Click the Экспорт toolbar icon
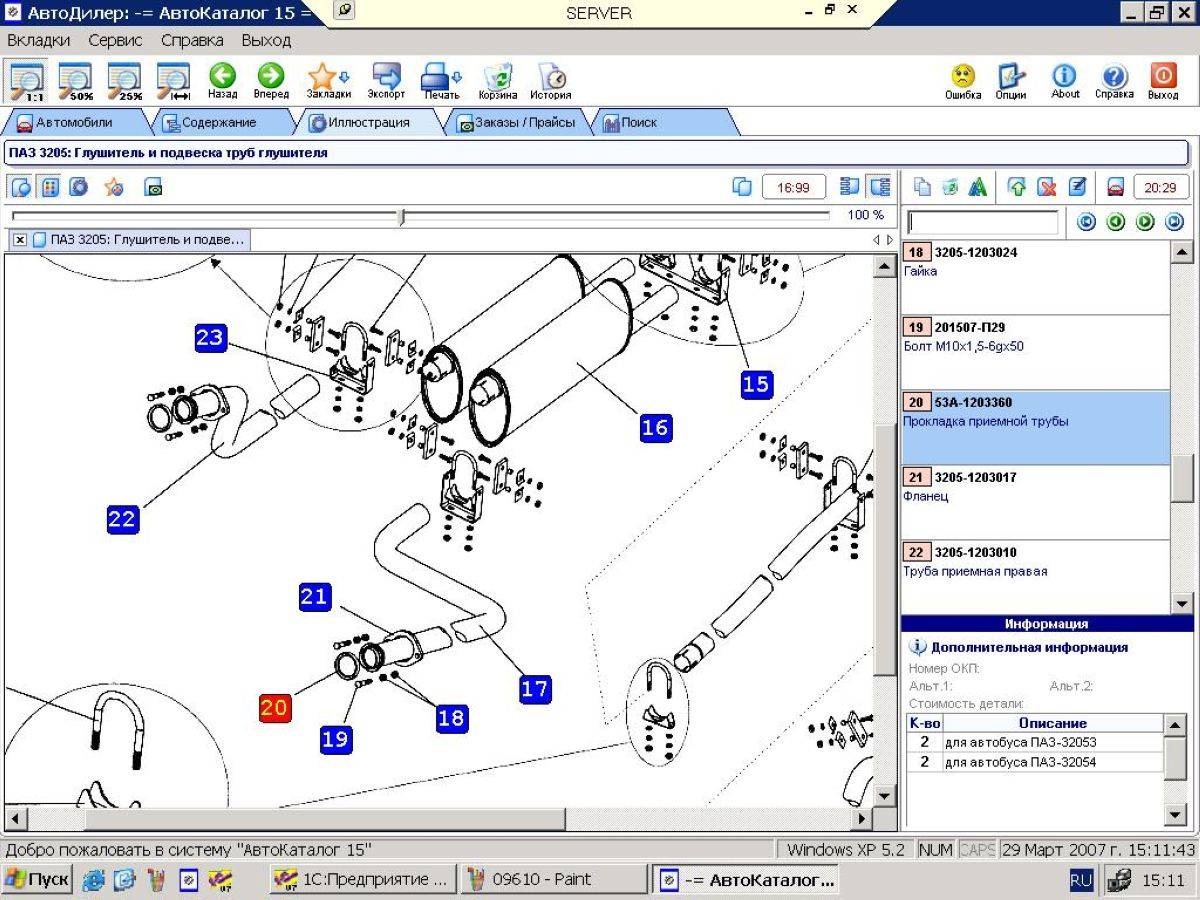1200x900 pixels. click(x=386, y=81)
